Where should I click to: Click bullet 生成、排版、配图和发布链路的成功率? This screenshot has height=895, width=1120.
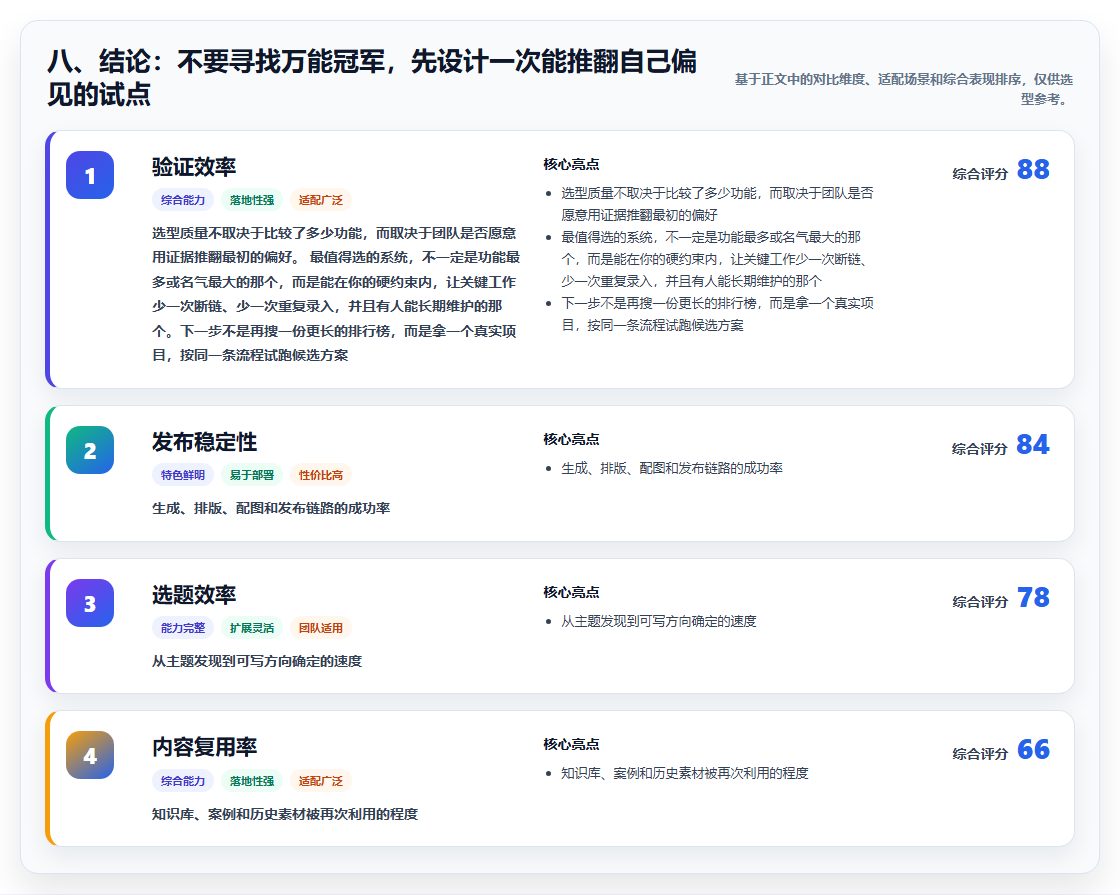(x=672, y=469)
